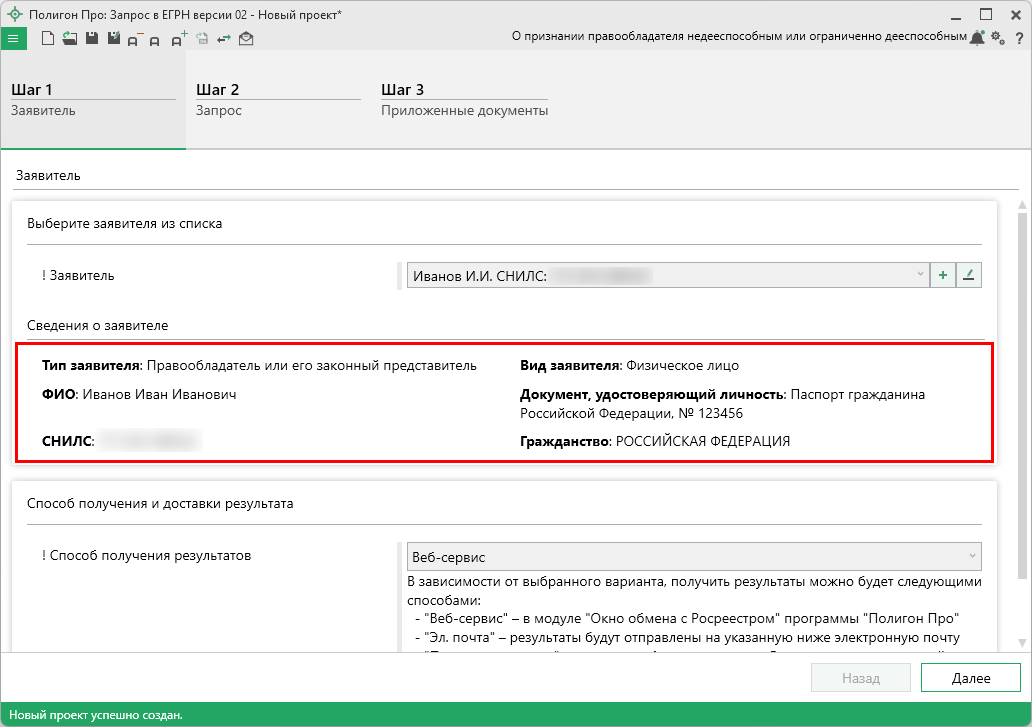This screenshot has height=727, width=1032.
Task: Expand the Заявитель dropdown list
Action: 920,275
